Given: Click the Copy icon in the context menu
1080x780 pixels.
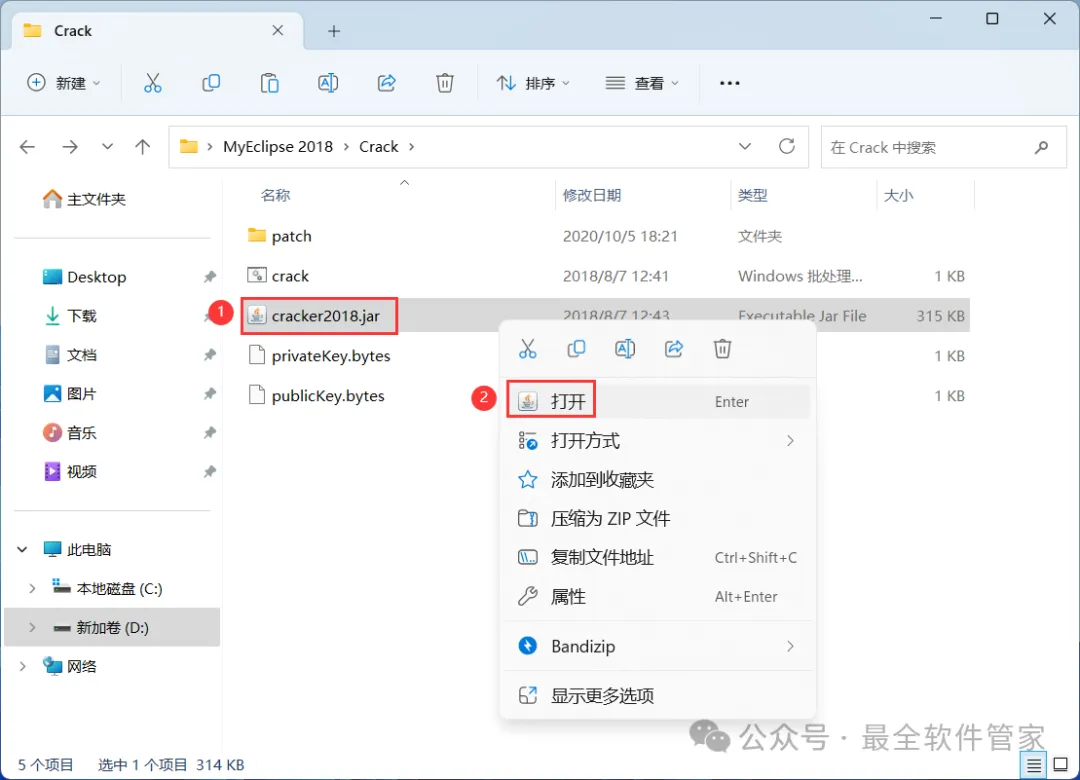Looking at the screenshot, I should point(576,349).
